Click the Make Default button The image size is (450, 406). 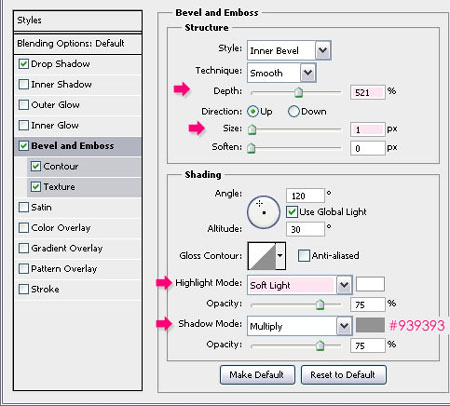click(x=257, y=375)
